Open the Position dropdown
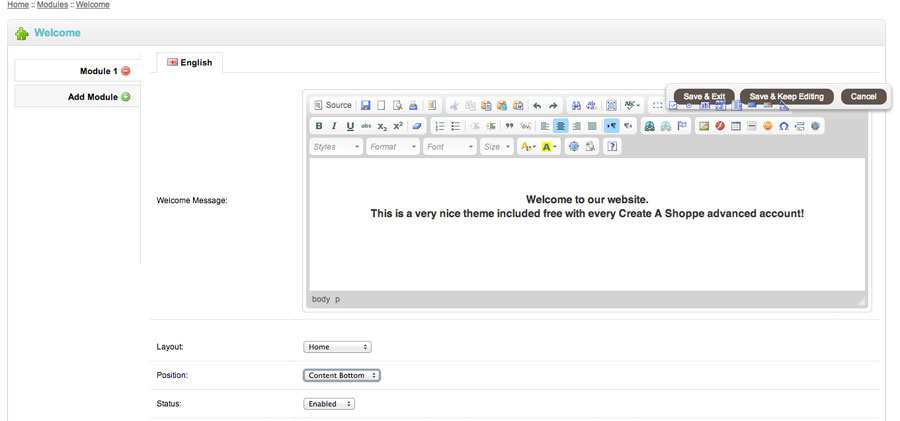The image size is (900, 421). coord(342,375)
